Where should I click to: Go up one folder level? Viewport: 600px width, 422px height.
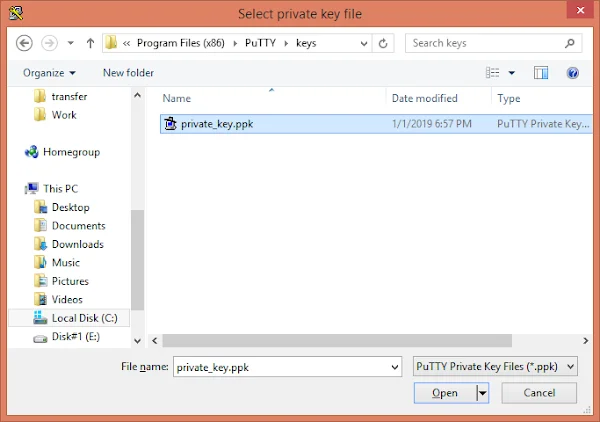click(x=90, y=43)
